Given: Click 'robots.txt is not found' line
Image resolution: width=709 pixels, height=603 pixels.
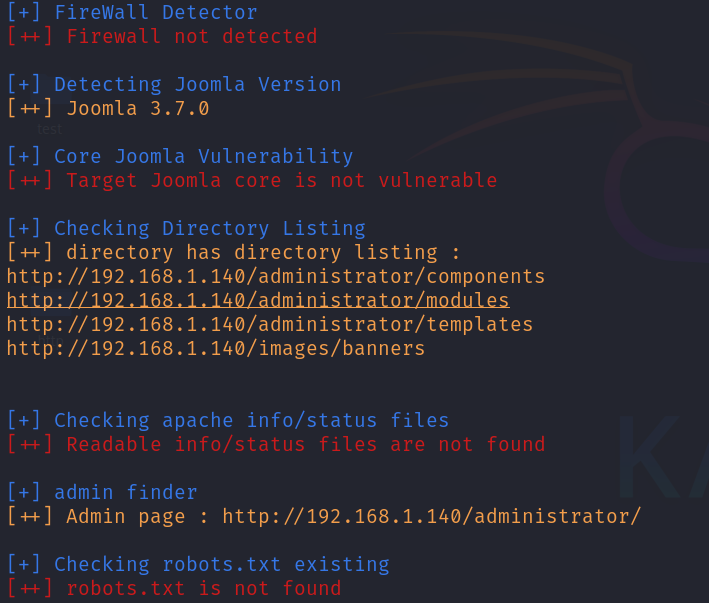Looking at the screenshot, I should click(x=204, y=589).
